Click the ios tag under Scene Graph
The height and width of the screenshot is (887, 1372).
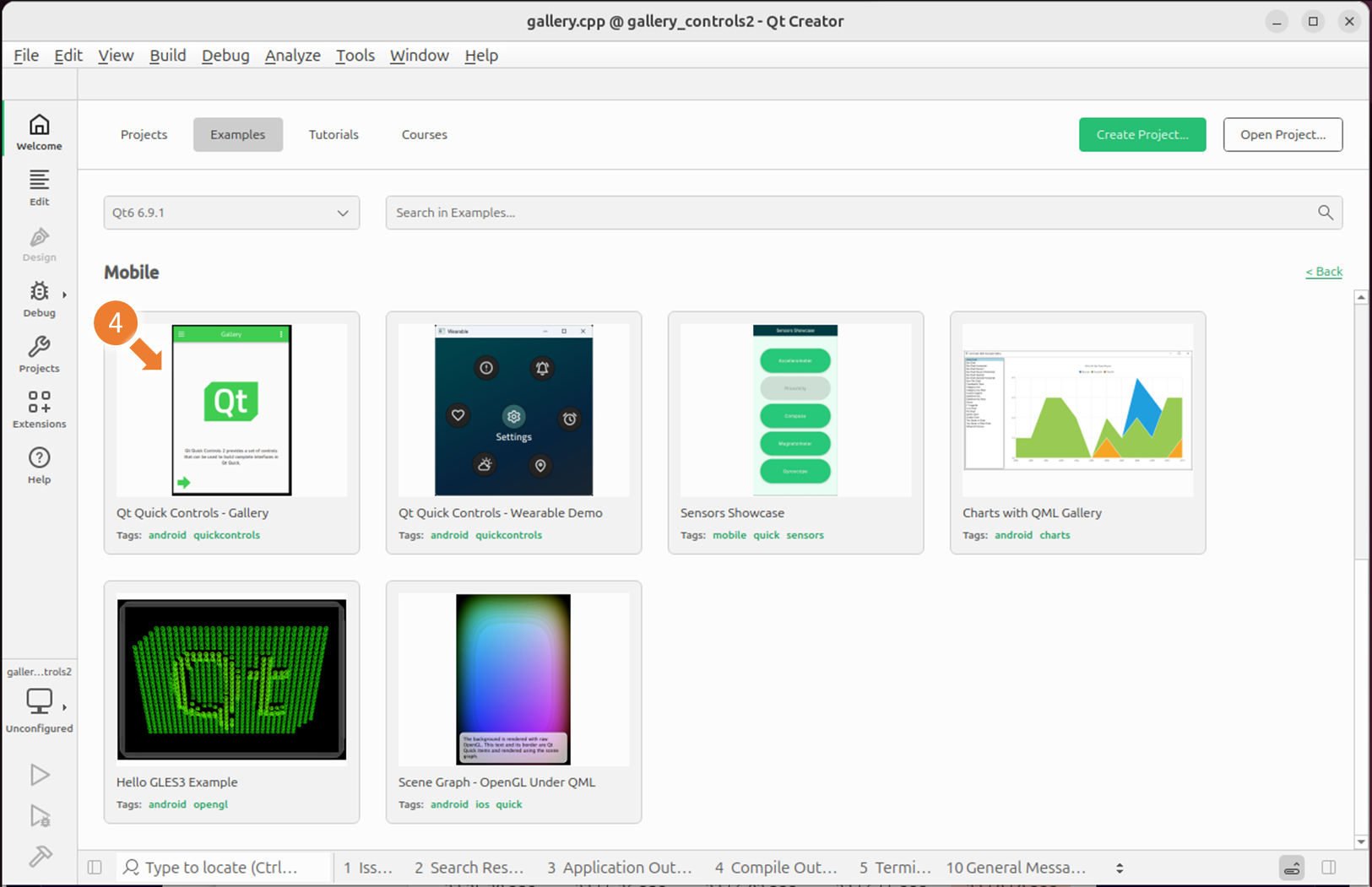(482, 804)
